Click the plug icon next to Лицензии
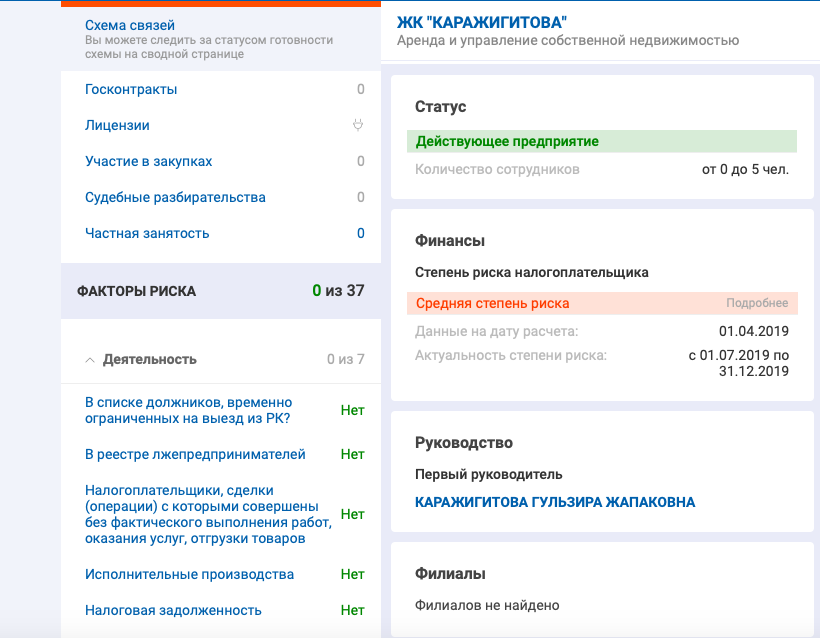 (x=358, y=125)
